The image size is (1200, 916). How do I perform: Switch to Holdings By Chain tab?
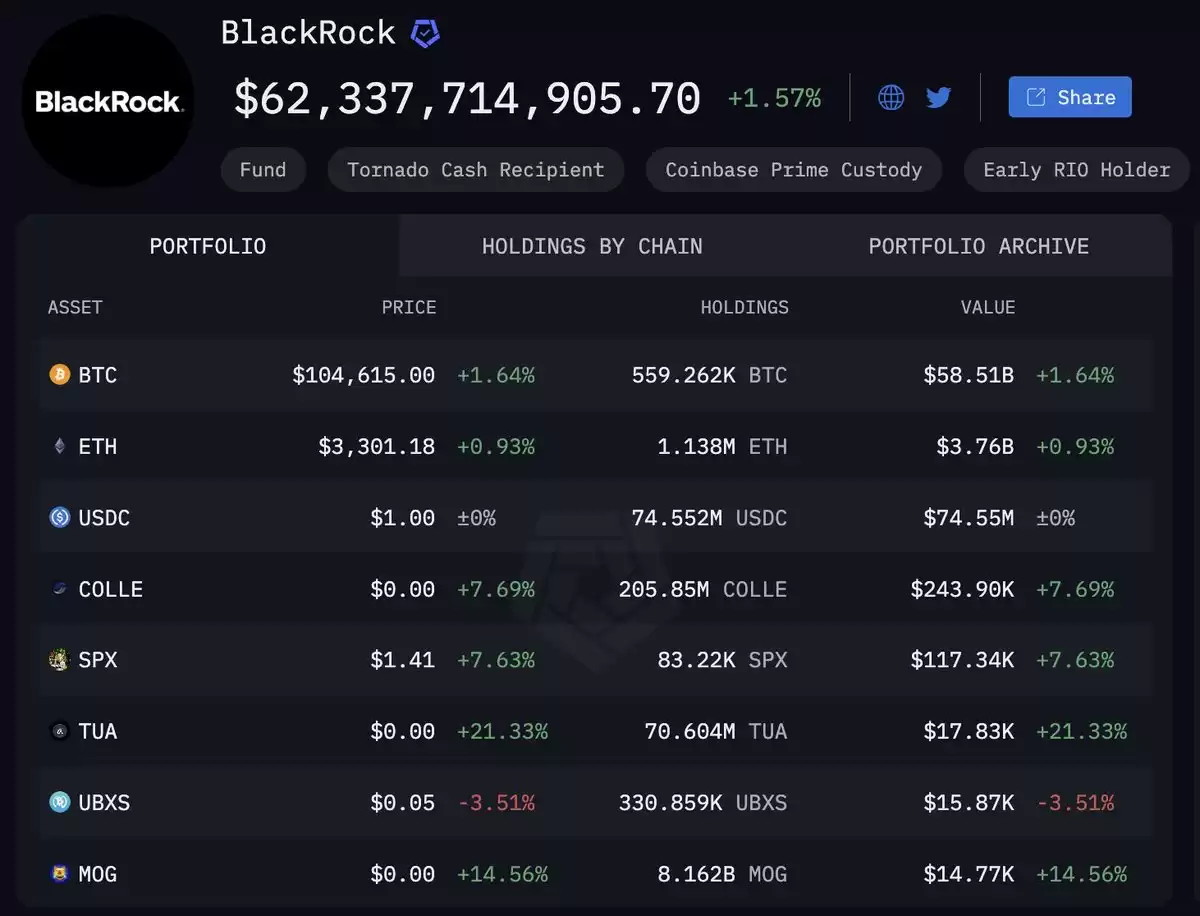[592, 246]
